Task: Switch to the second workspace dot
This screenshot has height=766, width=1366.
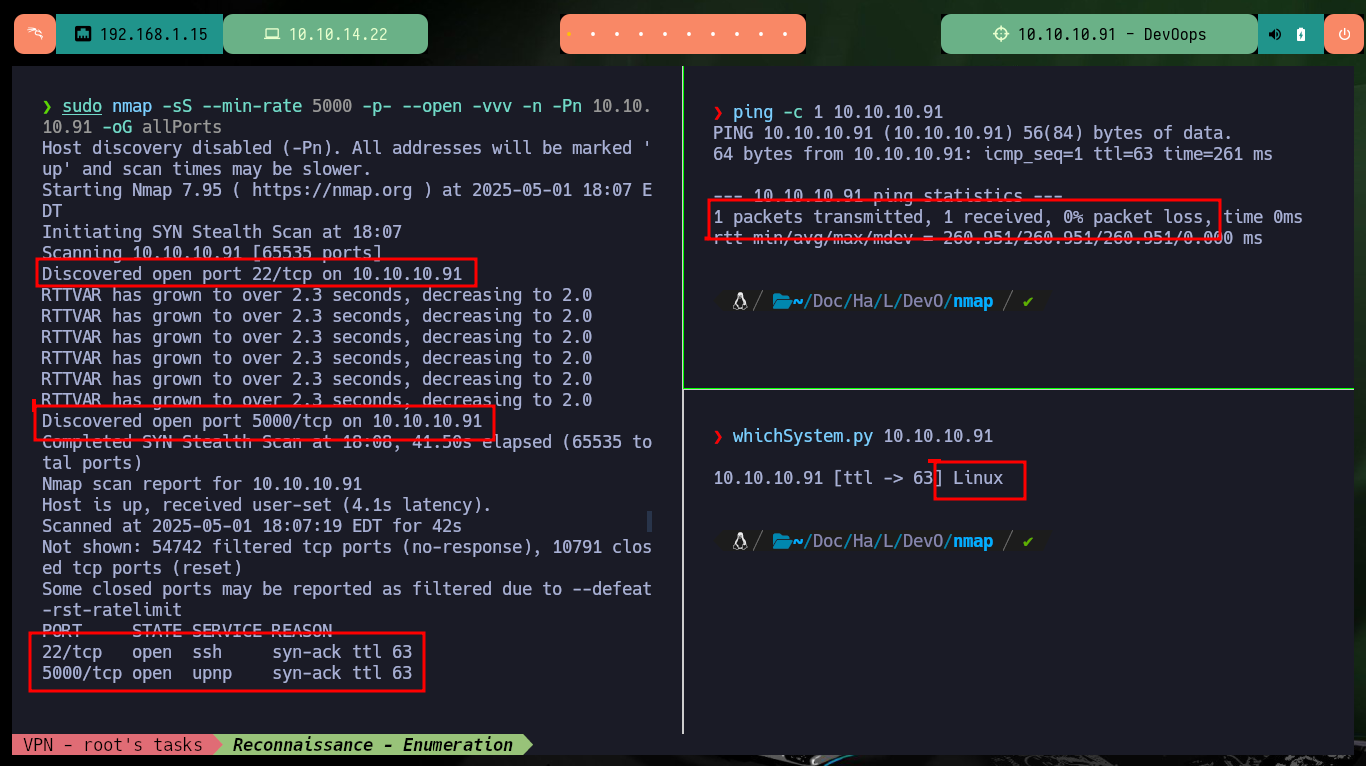Action: pos(595,34)
